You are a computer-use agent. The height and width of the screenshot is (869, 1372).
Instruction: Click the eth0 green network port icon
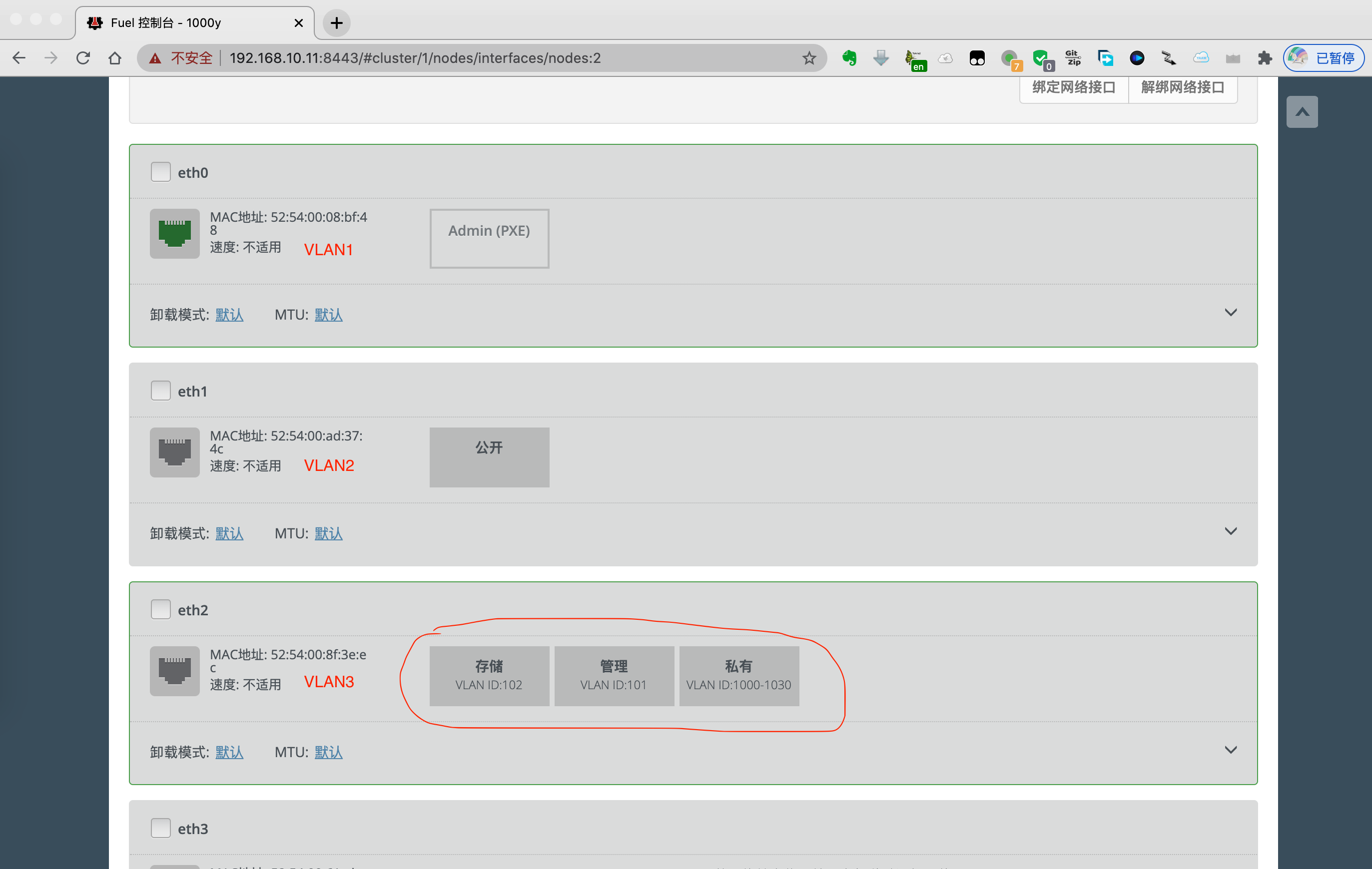[x=175, y=233]
